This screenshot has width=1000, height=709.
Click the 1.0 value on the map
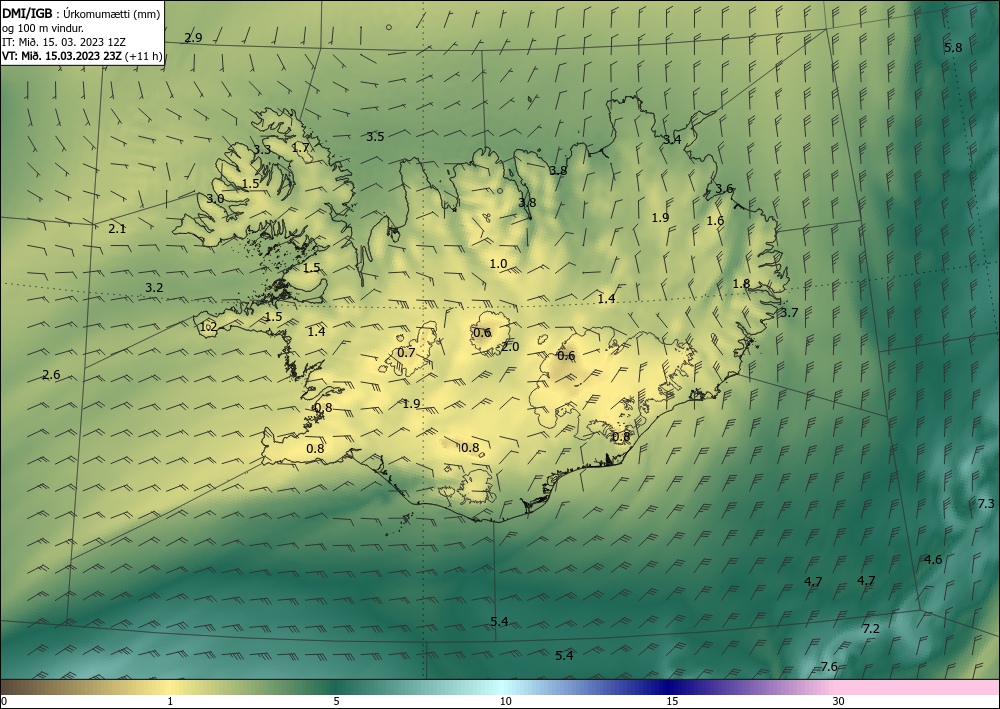click(498, 264)
